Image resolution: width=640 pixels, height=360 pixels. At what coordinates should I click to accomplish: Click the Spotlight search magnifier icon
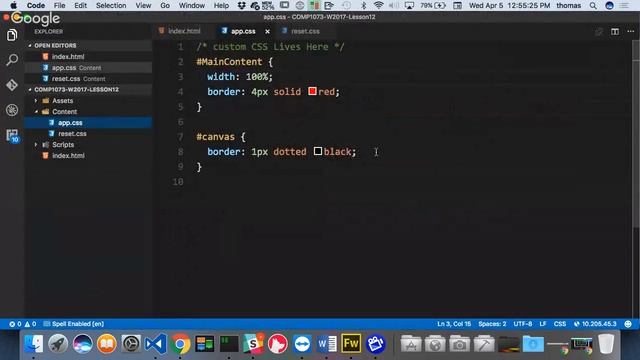[x=593, y=5]
